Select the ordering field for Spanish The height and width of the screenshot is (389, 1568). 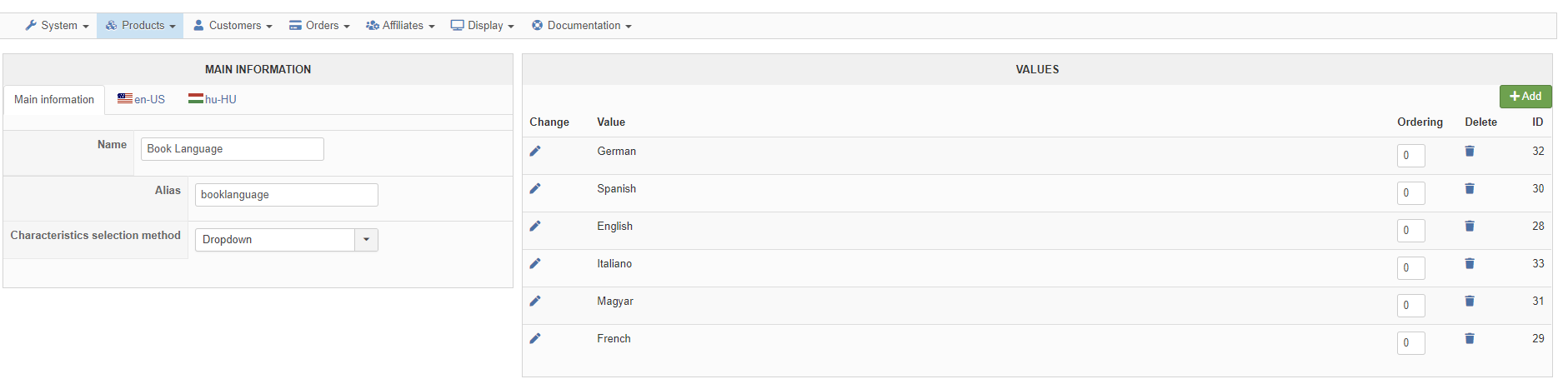(x=1411, y=193)
